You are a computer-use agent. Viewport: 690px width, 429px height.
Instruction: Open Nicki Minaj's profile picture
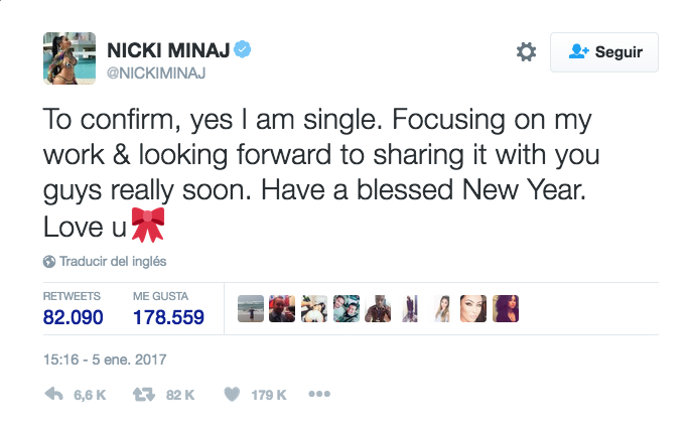point(68,57)
